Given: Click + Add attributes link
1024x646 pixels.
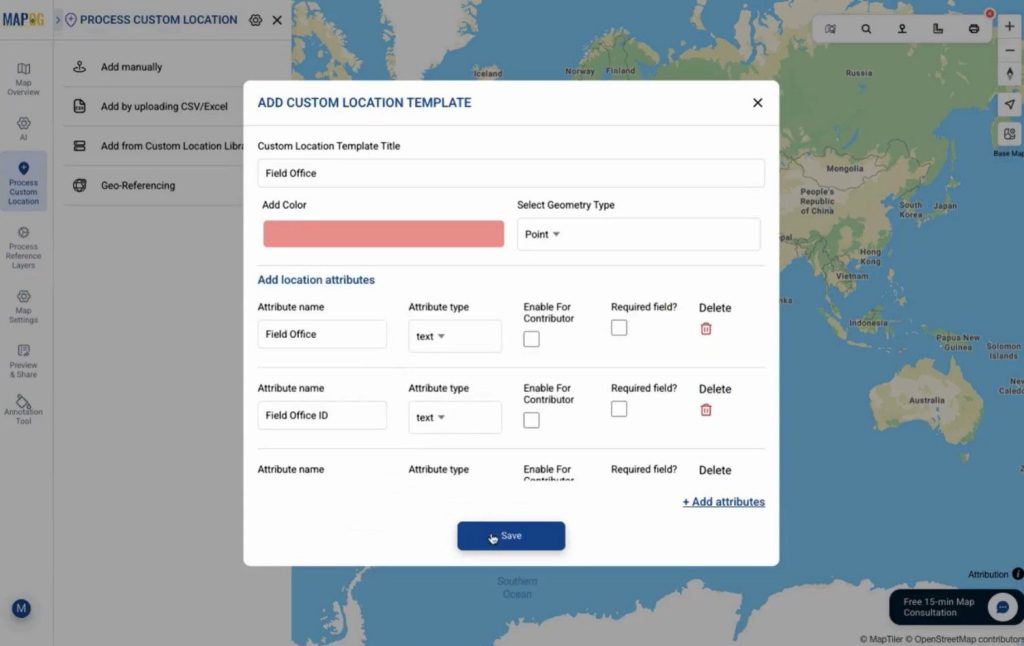Looking at the screenshot, I should [x=723, y=501].
